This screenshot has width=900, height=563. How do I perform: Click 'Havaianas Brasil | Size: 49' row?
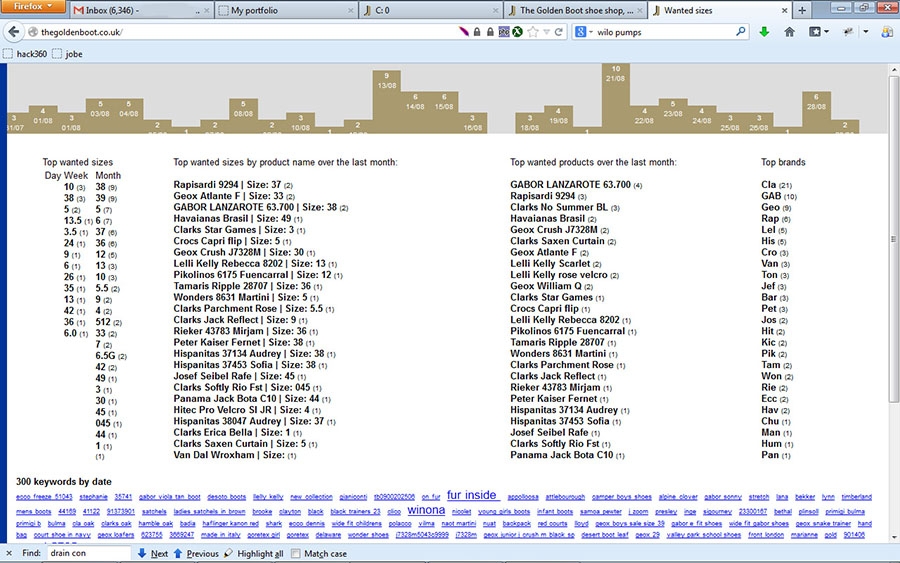click(238, 218)
